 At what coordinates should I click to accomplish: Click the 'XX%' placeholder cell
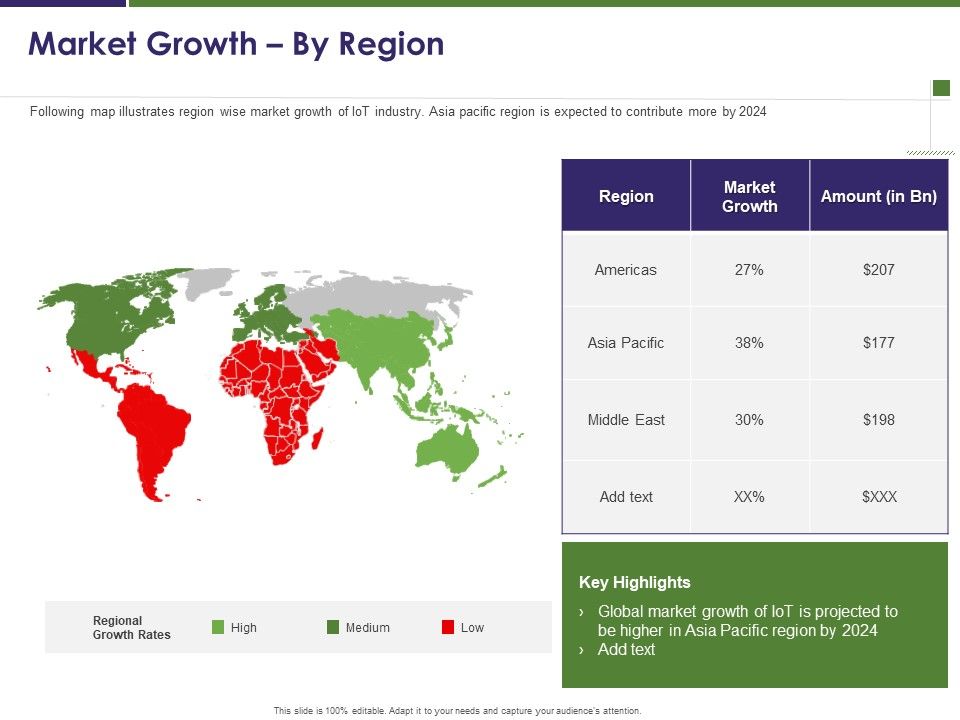pyautogui.click(x=749, y=497)
